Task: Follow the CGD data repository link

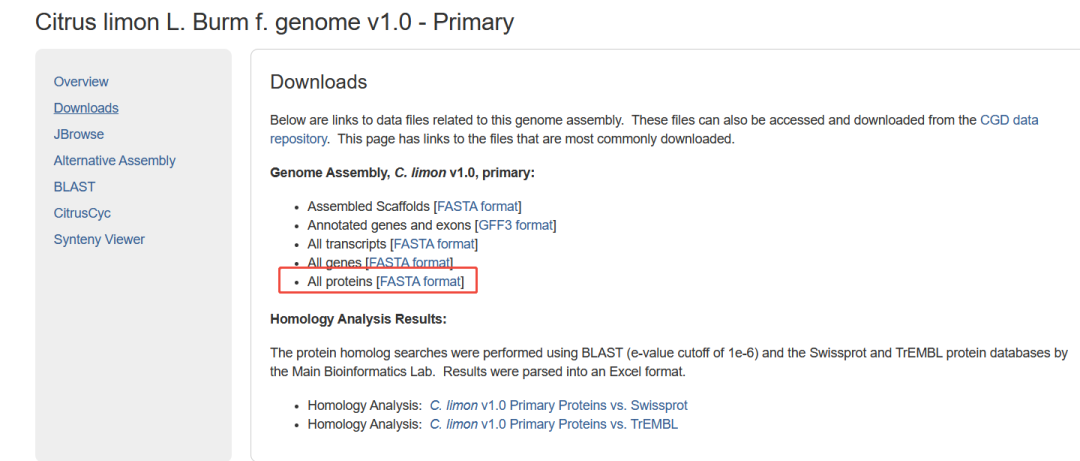Action: pos(654,129)
